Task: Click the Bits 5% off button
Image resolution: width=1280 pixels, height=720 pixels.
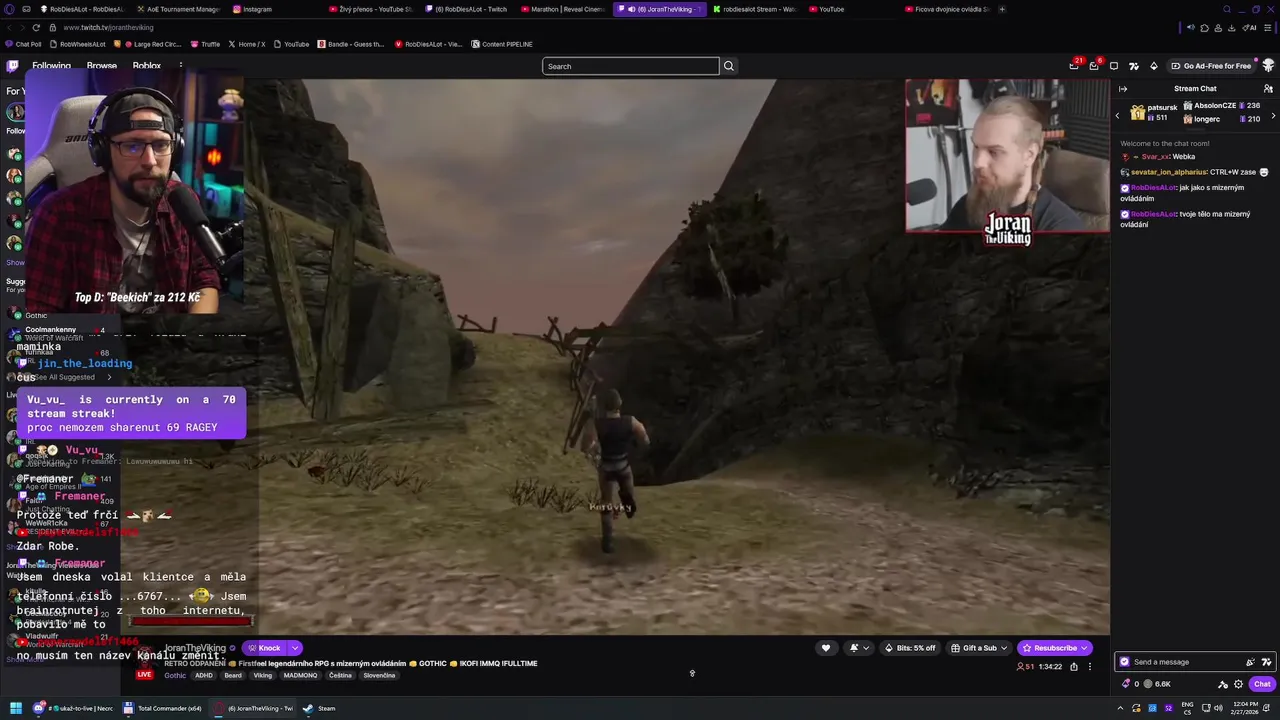Action: pos(910,648)
